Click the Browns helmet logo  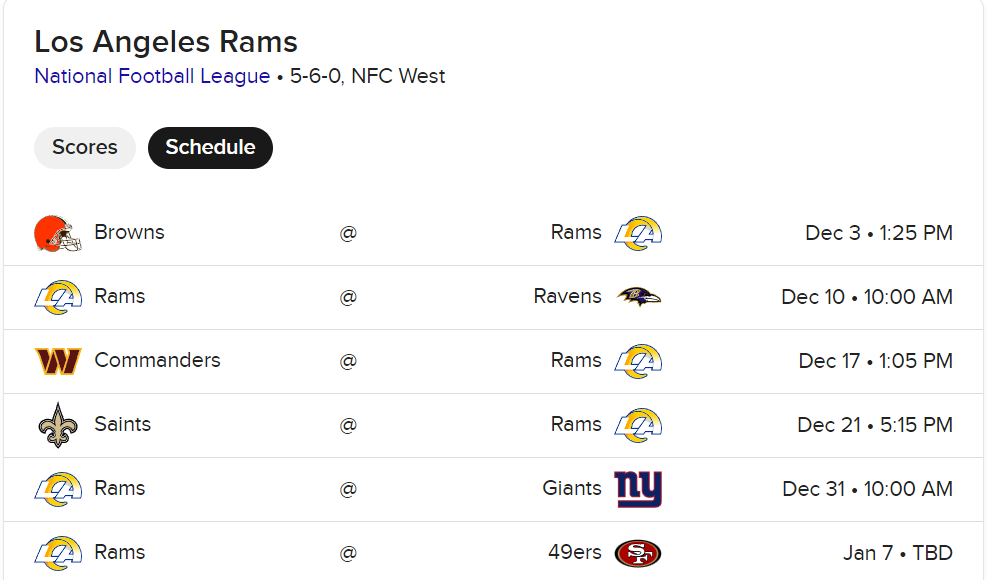tap(57, 234)
